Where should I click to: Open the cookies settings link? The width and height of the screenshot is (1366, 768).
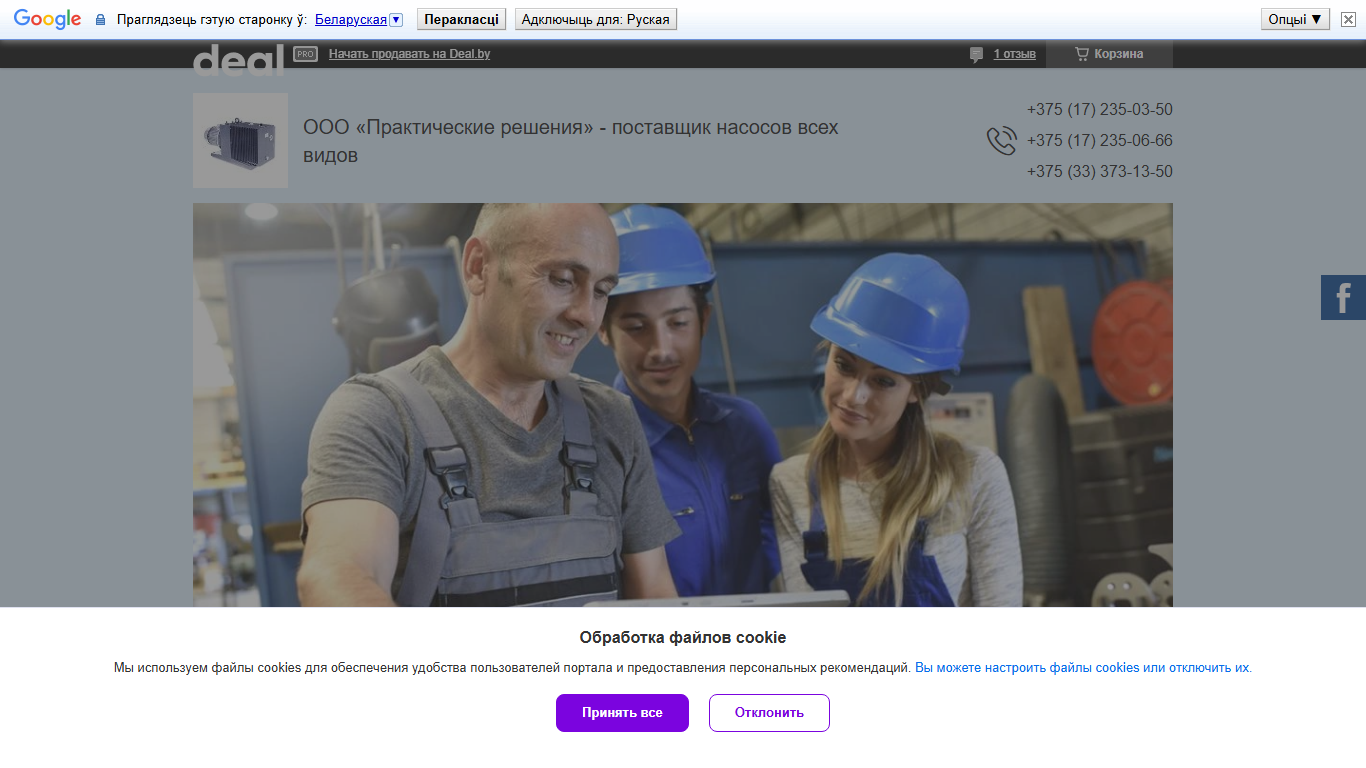(x=1083, y=668)
